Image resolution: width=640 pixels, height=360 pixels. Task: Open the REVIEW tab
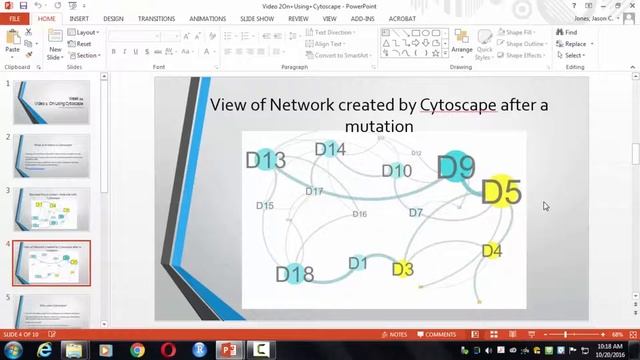(x=298, y=19)
